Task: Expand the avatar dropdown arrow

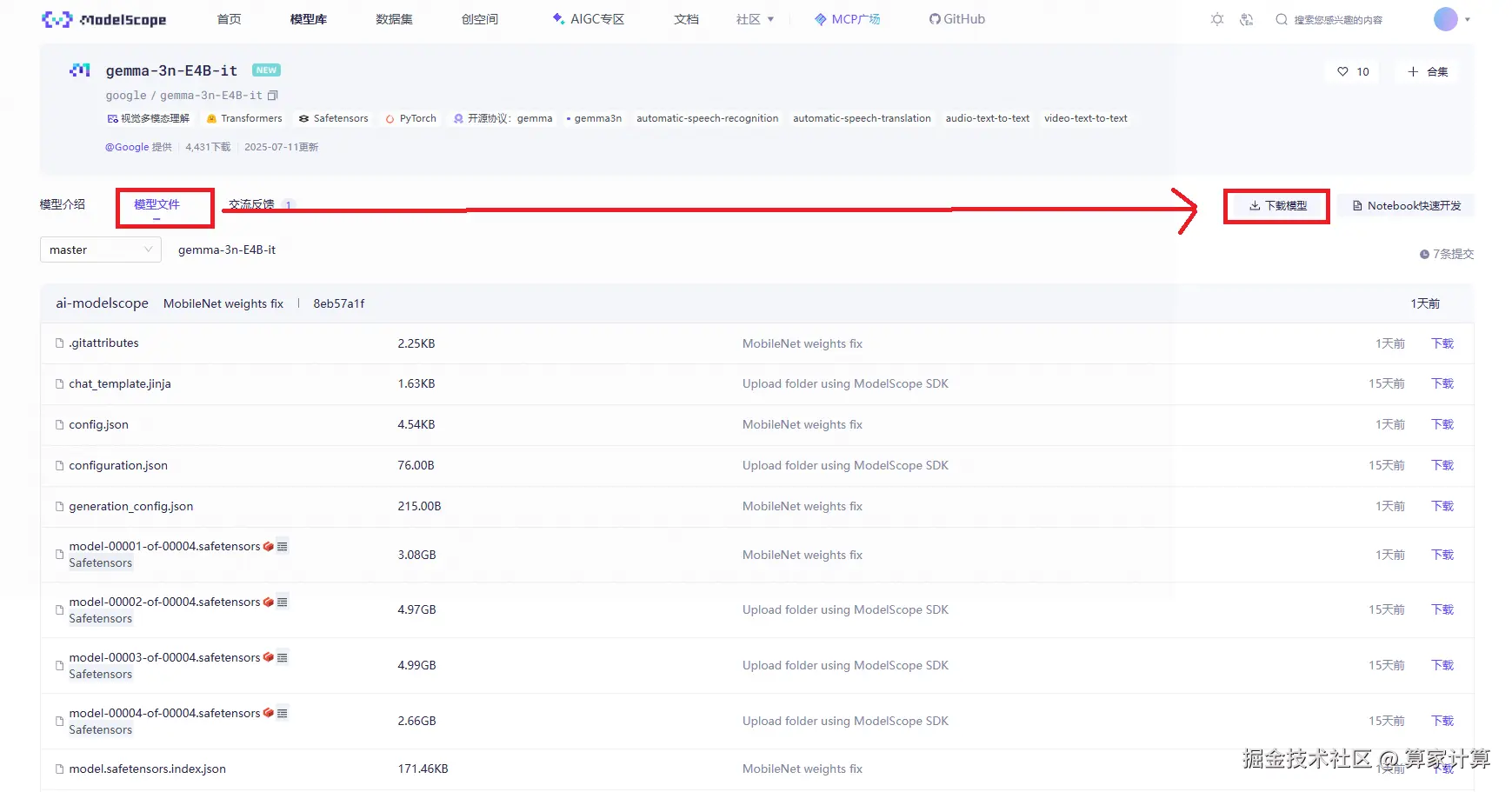Action: (x=1468, y=19)
